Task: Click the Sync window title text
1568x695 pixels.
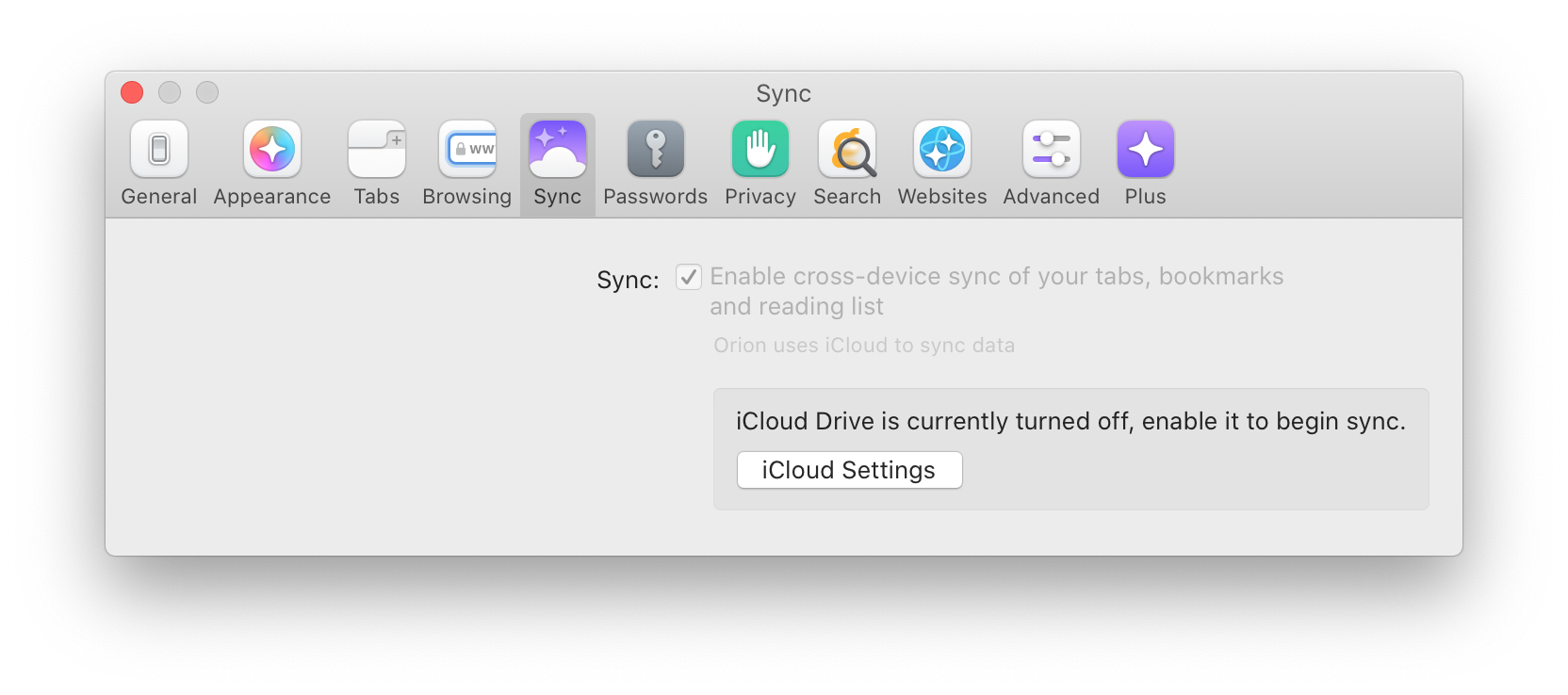Action: [x=783, y=93]
